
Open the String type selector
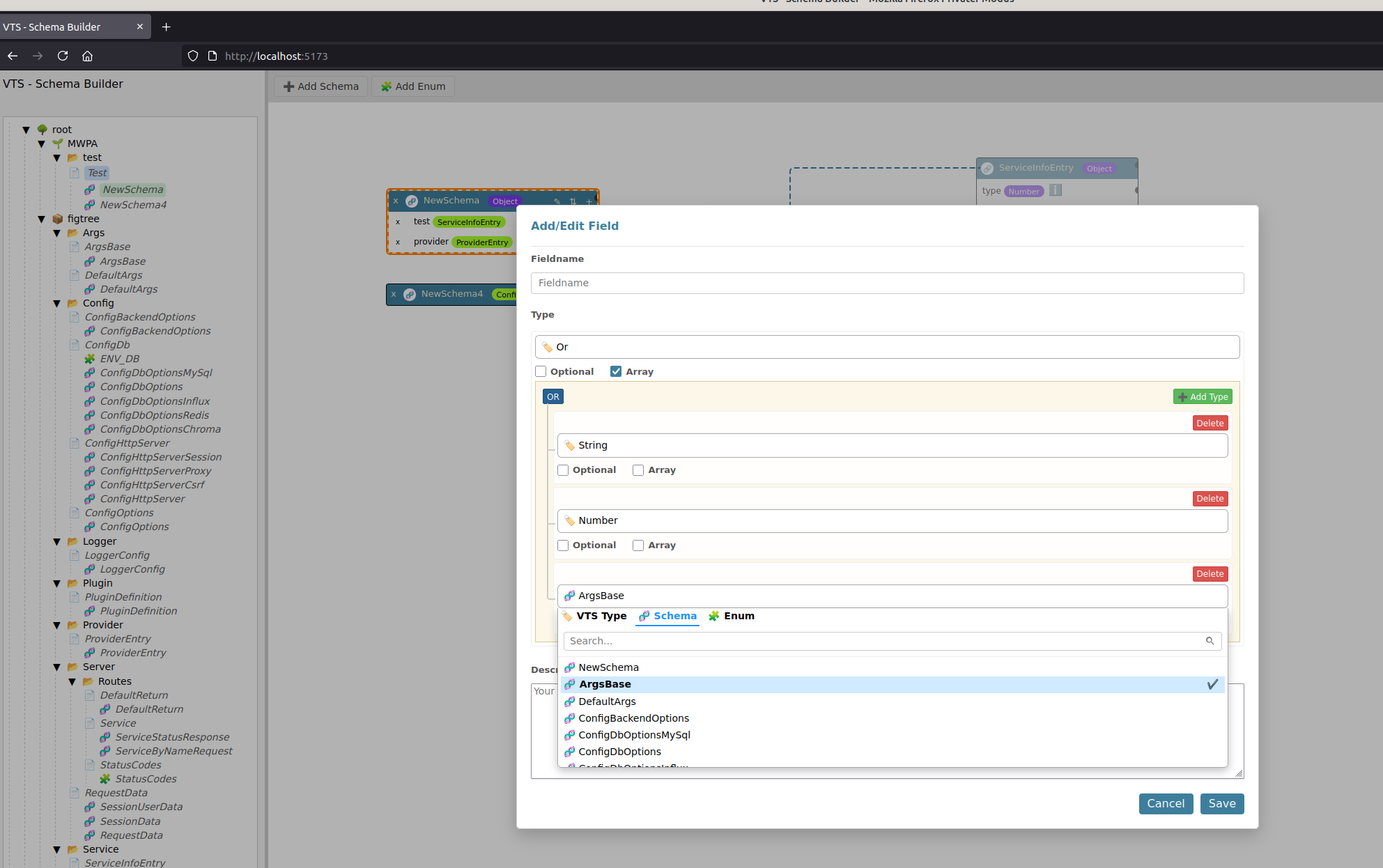coord(892,445)
